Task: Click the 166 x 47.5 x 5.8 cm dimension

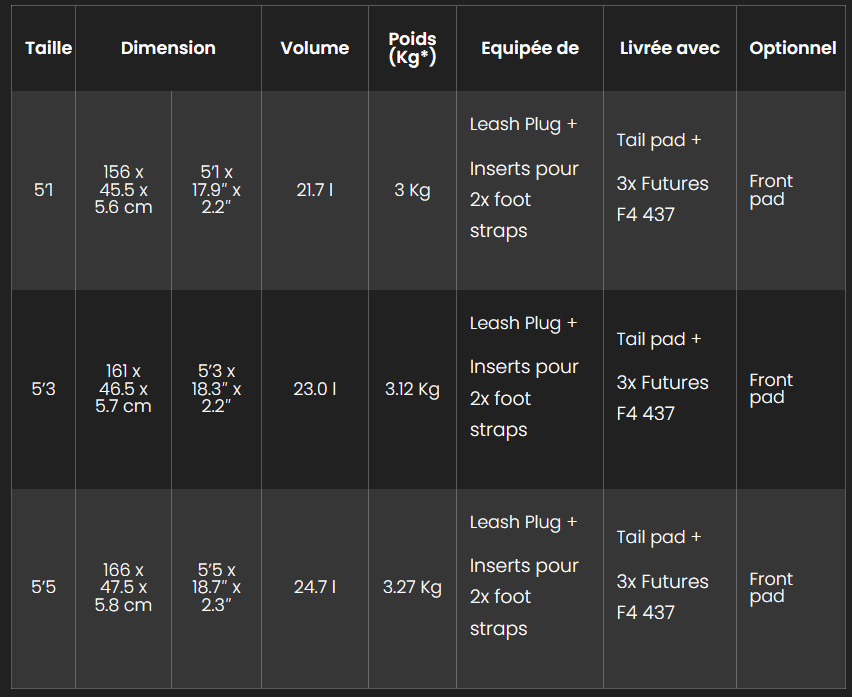Action: [x=123, y=587]
